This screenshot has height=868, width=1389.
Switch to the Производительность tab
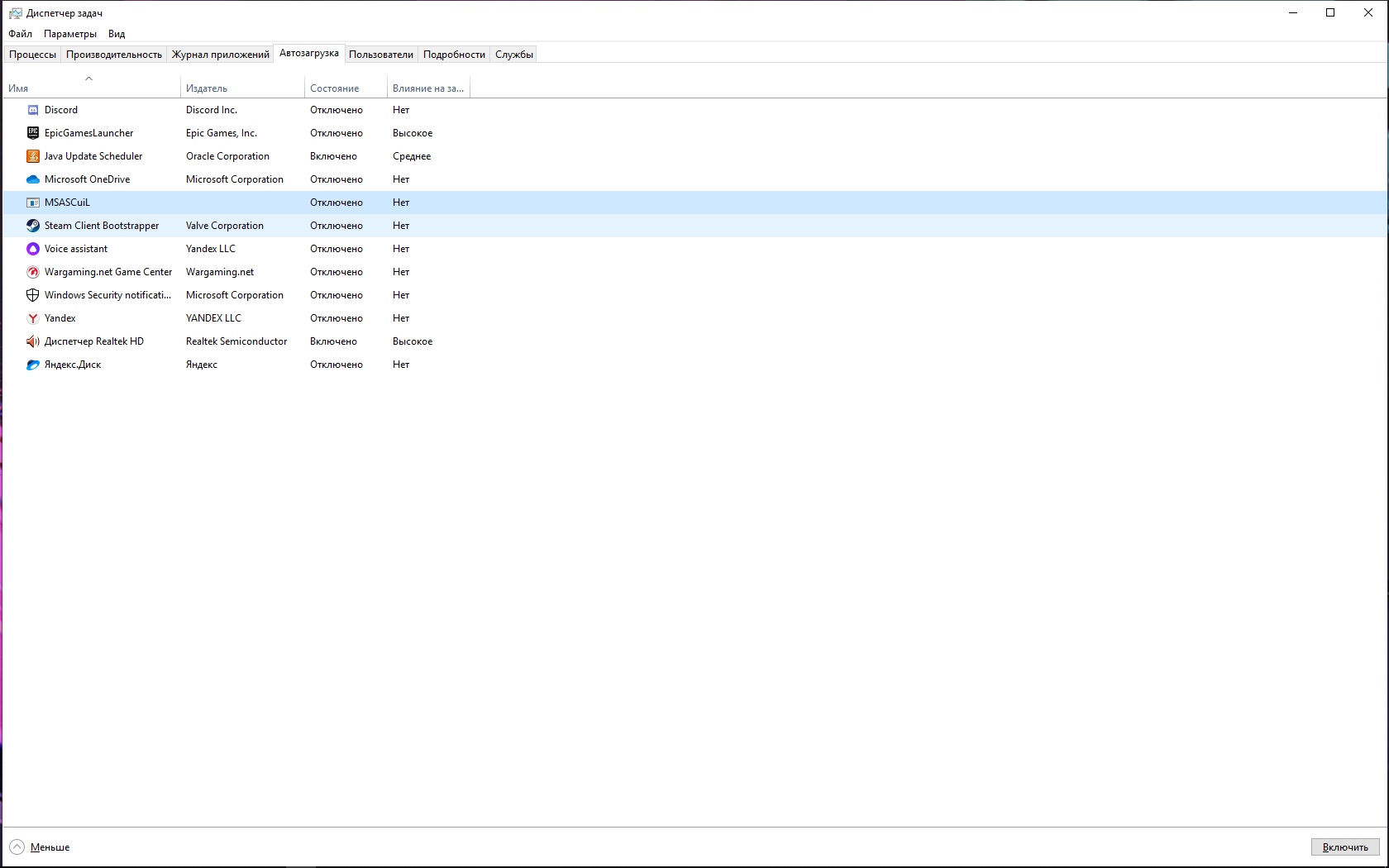coord(114,55)
